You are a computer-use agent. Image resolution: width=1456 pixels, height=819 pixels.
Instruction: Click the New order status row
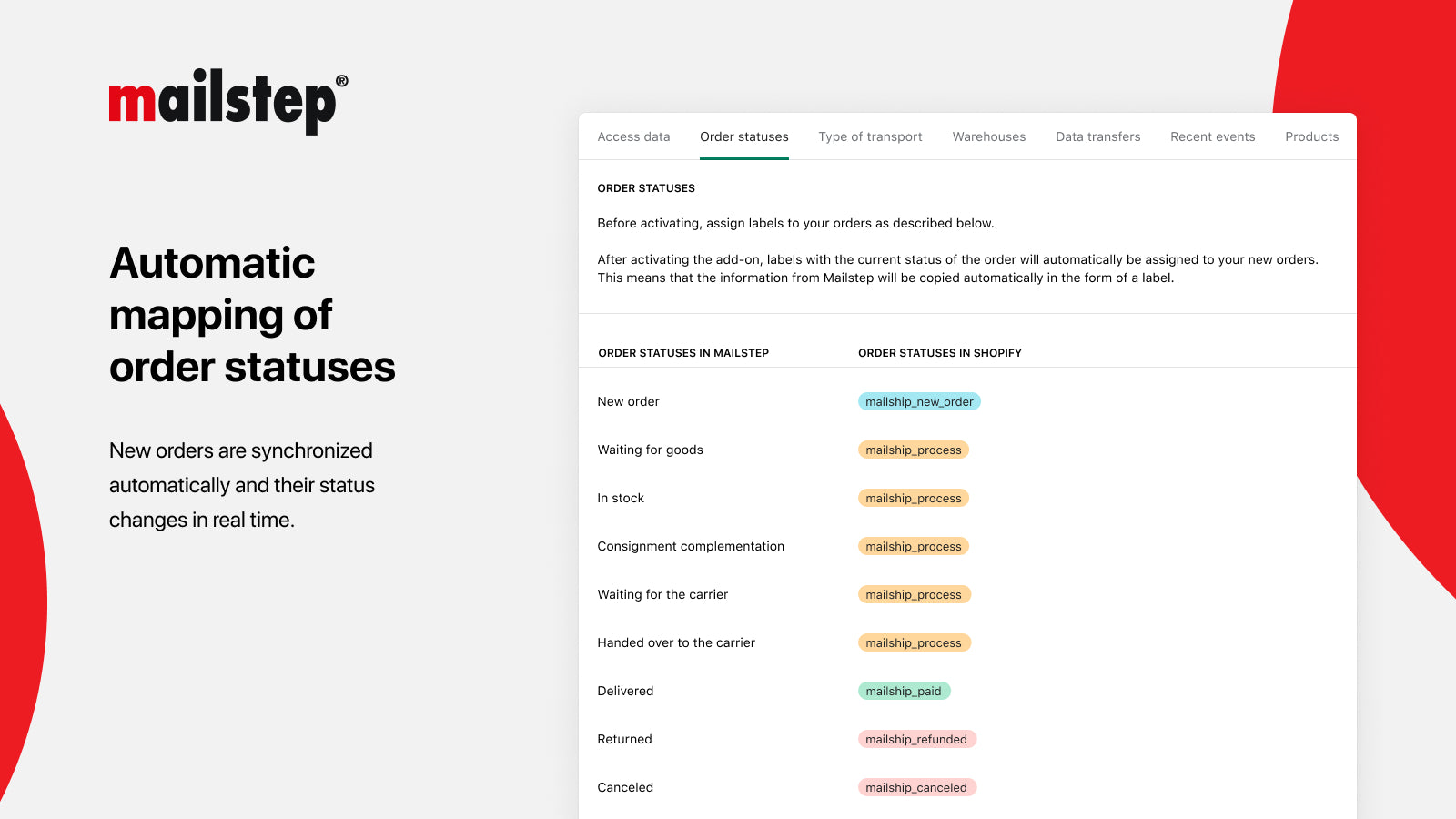coord(628,400)
